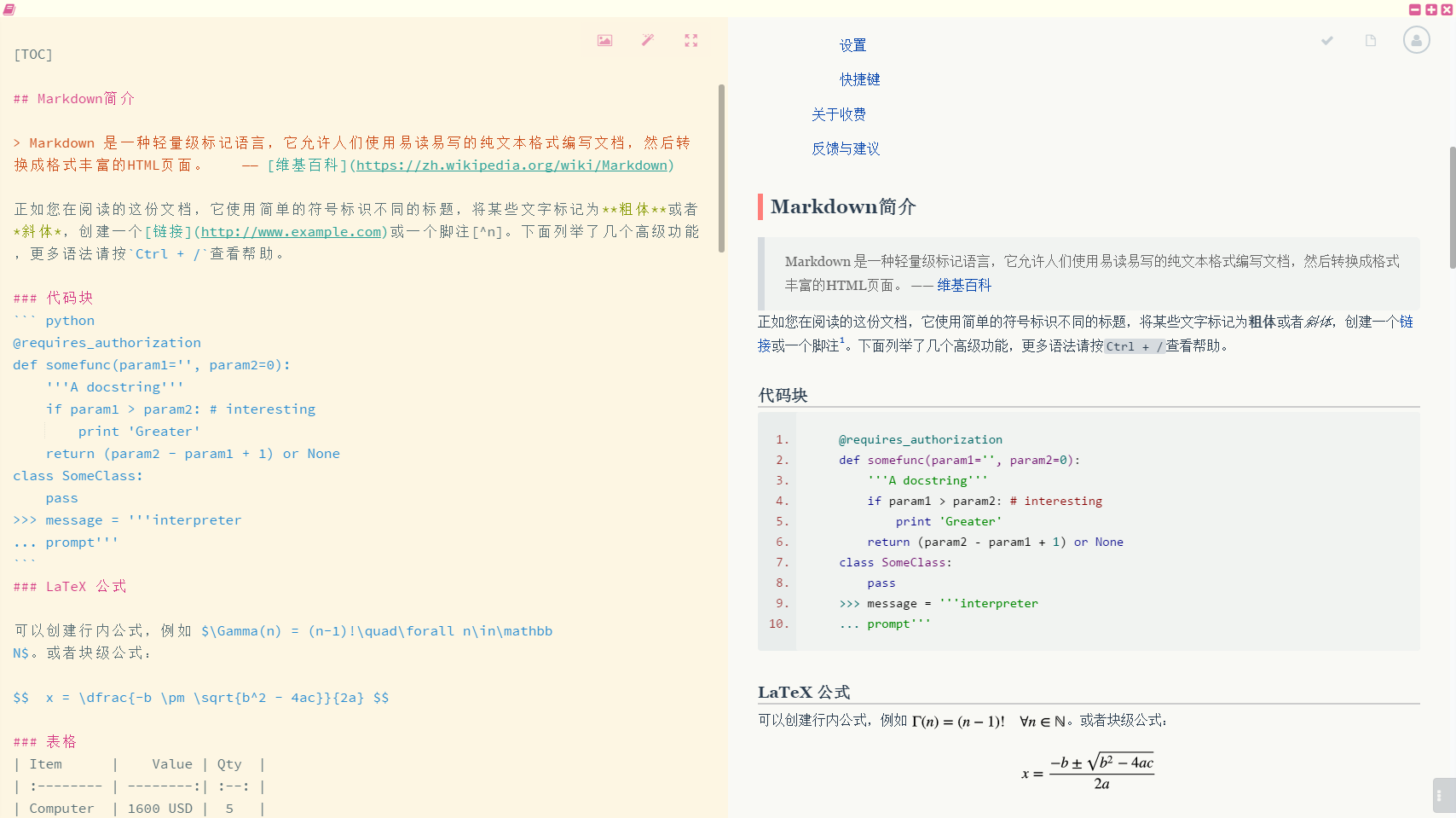Click the window minimize button

point(1415,9)
